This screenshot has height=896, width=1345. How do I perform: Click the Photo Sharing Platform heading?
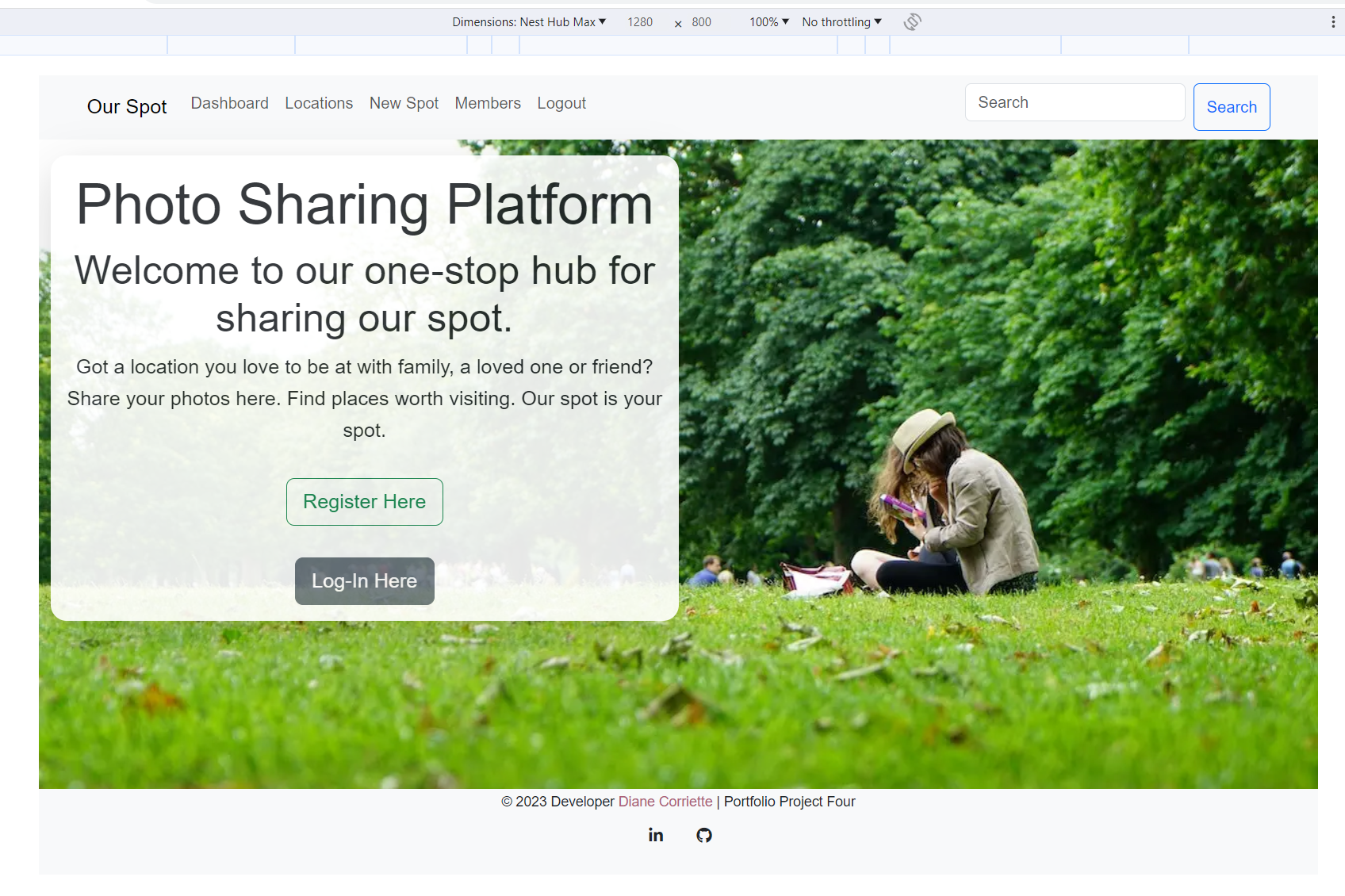(x=365, y=205)
